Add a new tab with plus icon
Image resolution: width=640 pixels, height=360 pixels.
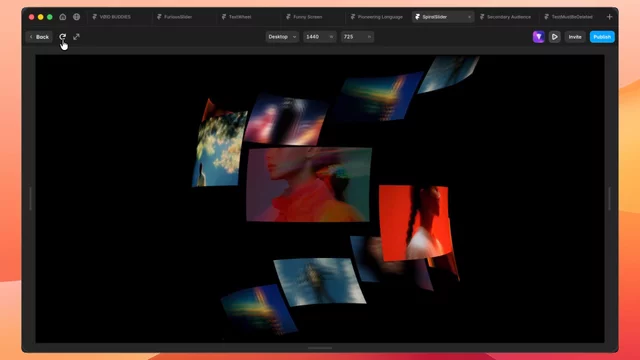(x=609, y=17)
